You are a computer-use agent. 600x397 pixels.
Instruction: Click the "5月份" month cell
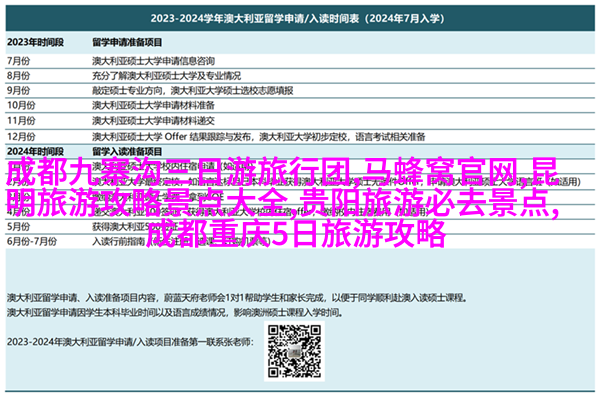click(x=18, y=227)
